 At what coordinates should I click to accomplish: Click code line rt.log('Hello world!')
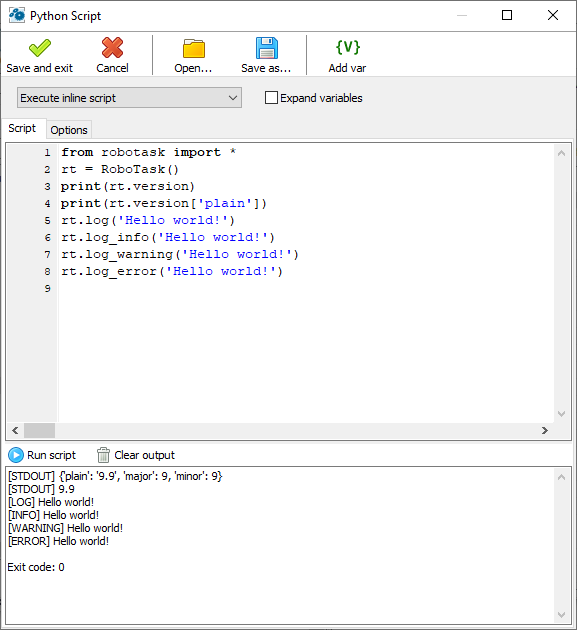pyautogui.click(x=148, y=220)
